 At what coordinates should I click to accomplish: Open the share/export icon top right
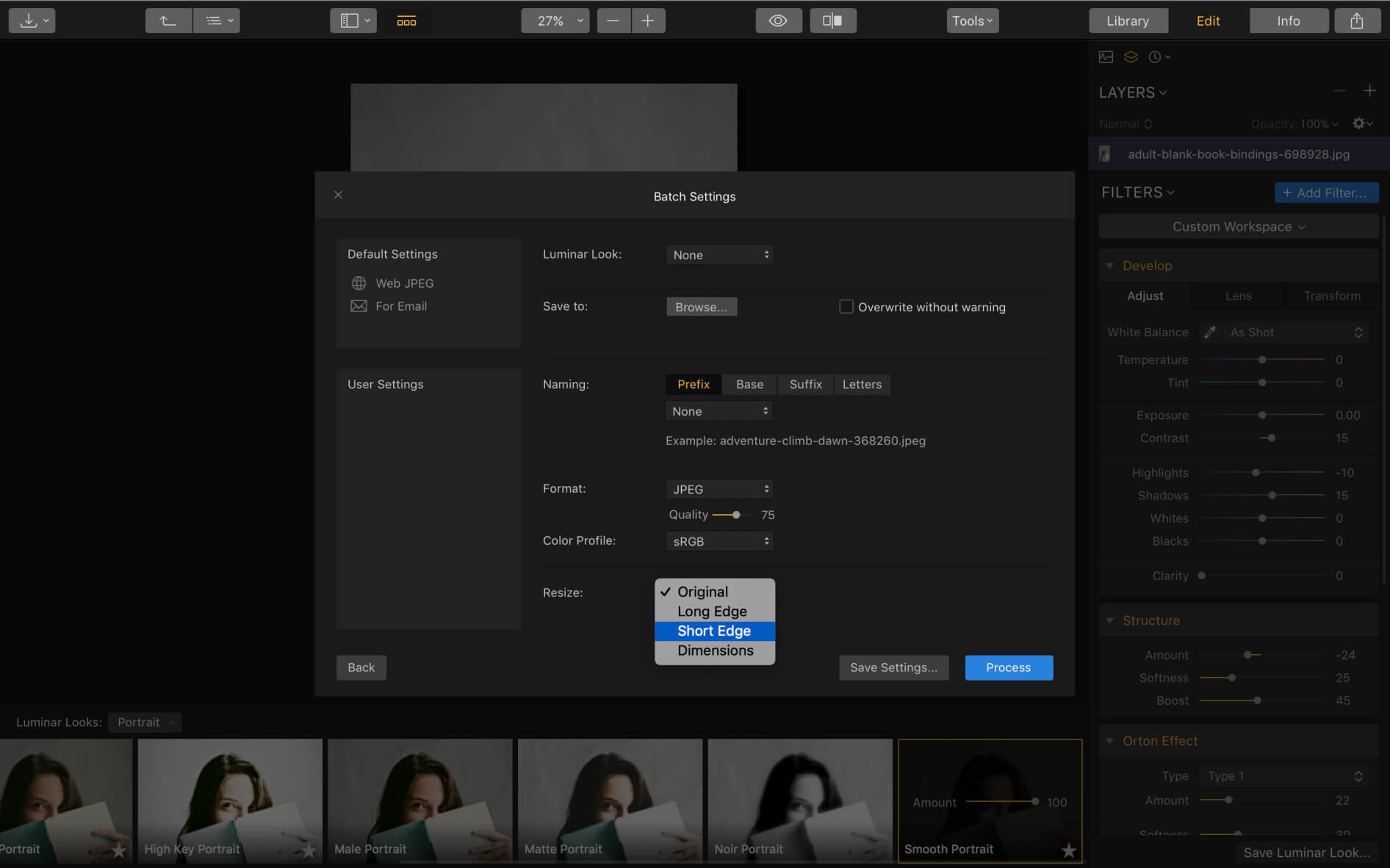(x=1357, y=21)
